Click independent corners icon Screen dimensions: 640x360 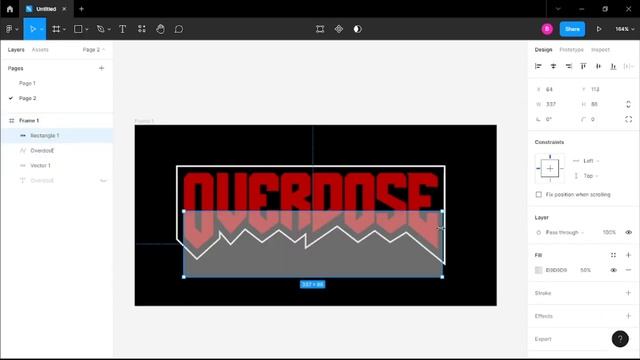click(628, 119)
